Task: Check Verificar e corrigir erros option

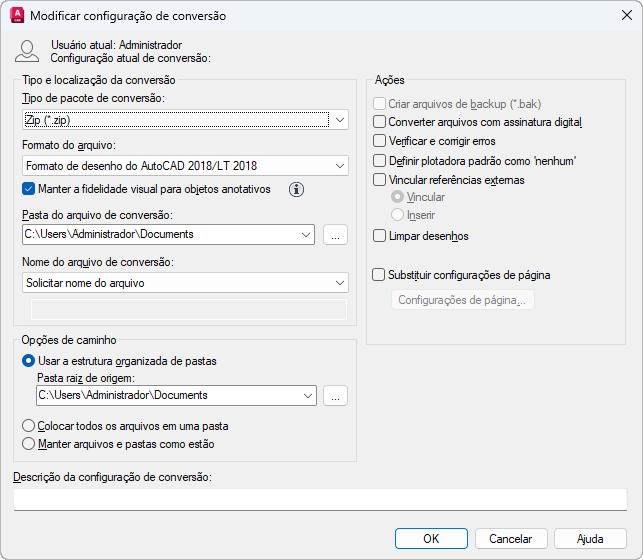Action: point(379,141)
